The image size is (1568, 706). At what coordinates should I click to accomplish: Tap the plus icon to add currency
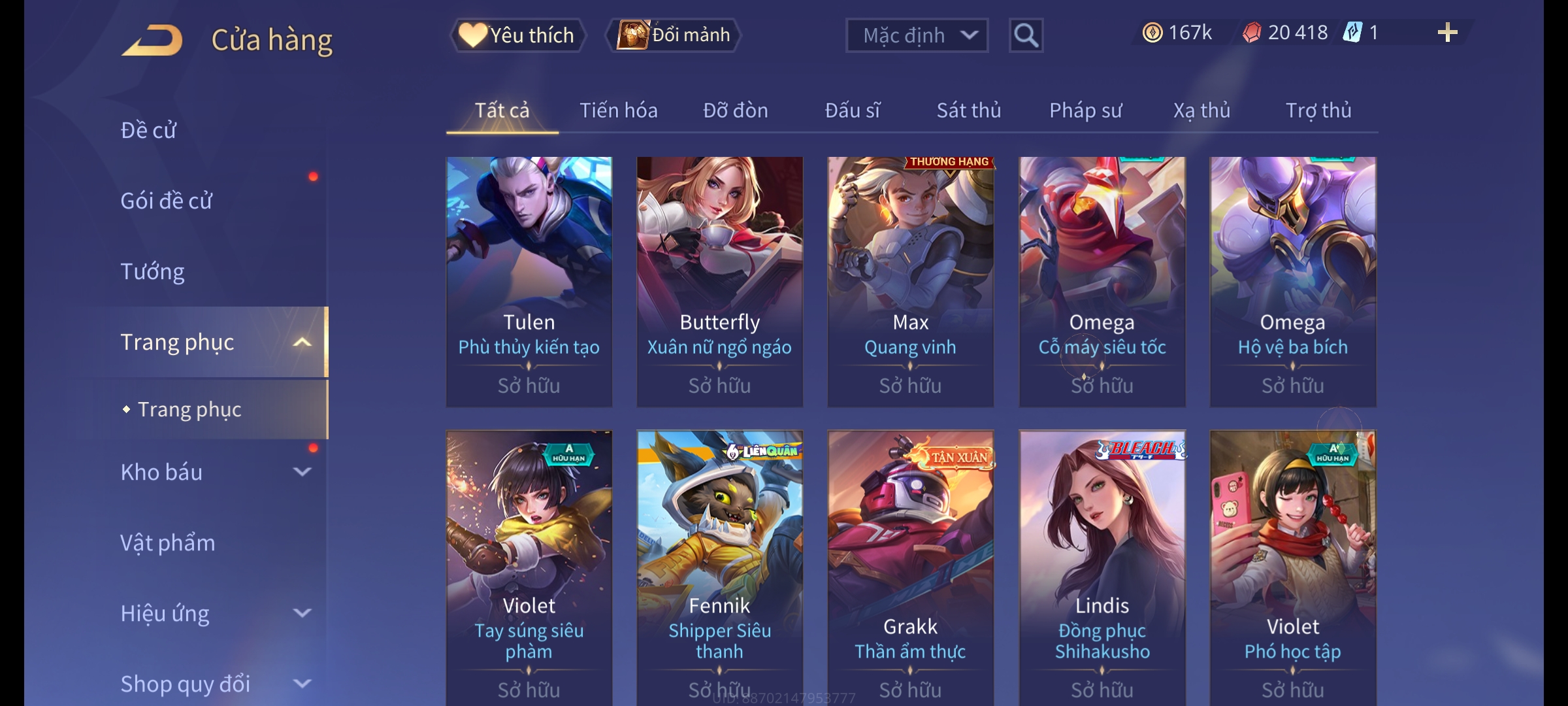(x=1448, y=33)
